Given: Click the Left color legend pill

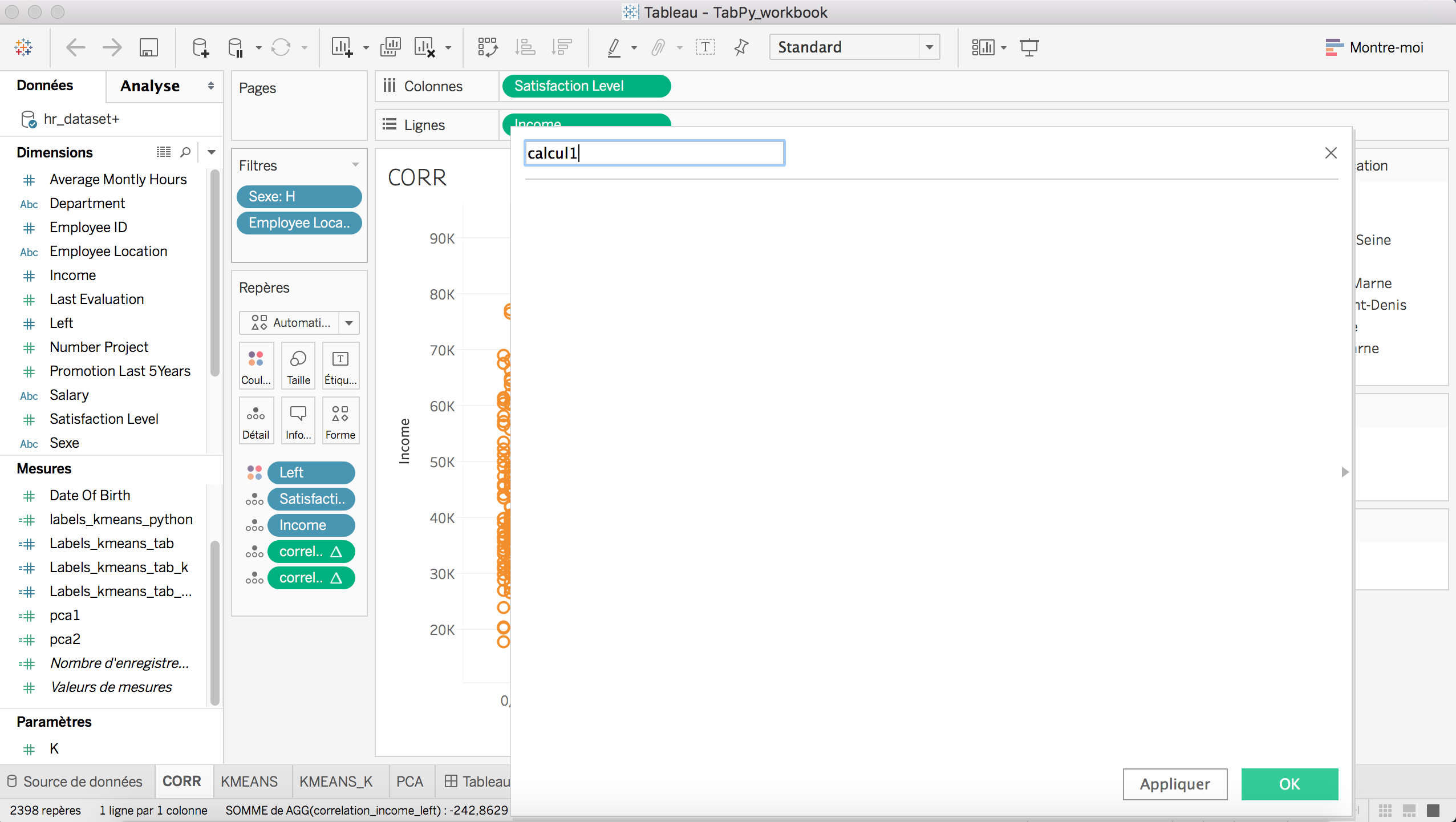Looking at the screenshot, I should pyautogui.click(x=311, y=472).
